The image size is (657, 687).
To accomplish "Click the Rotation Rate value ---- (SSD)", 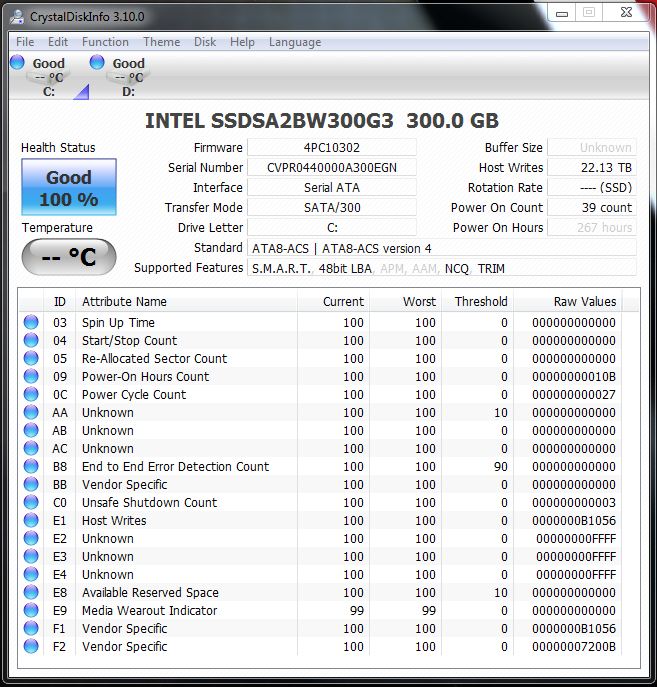I will (x=592, y=188).
